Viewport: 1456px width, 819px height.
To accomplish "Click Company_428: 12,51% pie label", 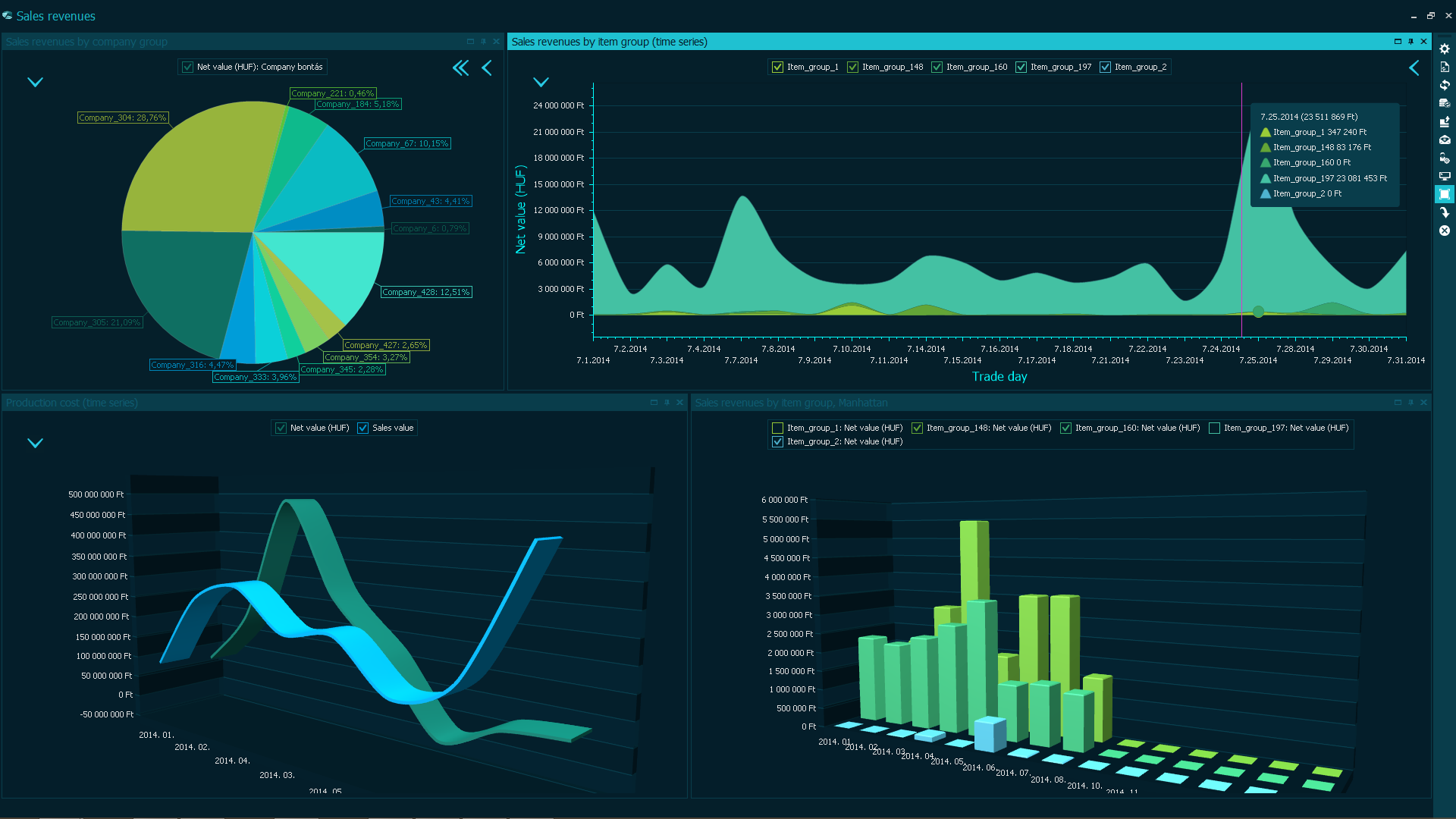I will click(x=426, y=292).
